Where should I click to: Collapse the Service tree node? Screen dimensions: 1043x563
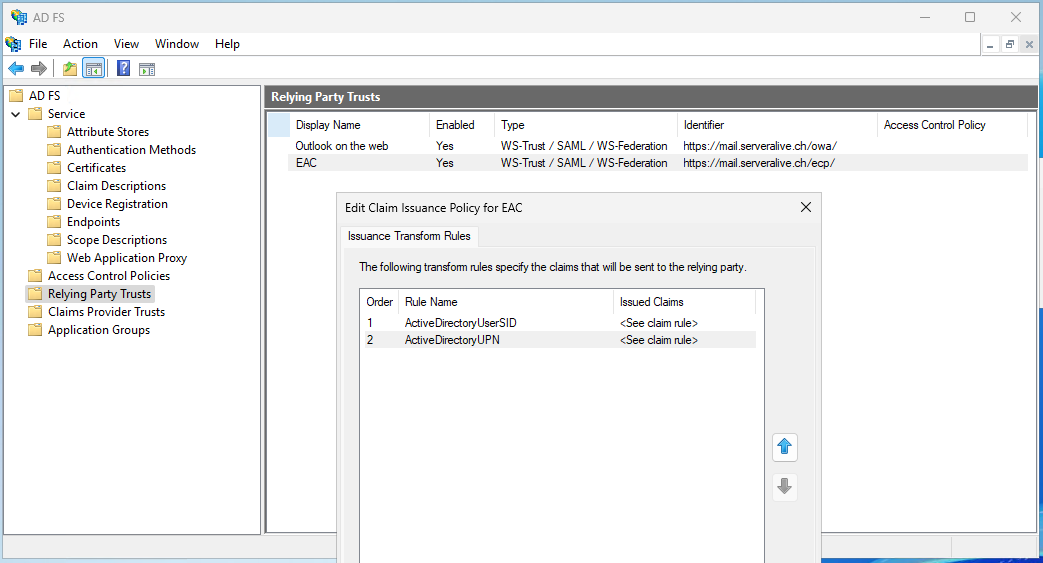point(15,114)
